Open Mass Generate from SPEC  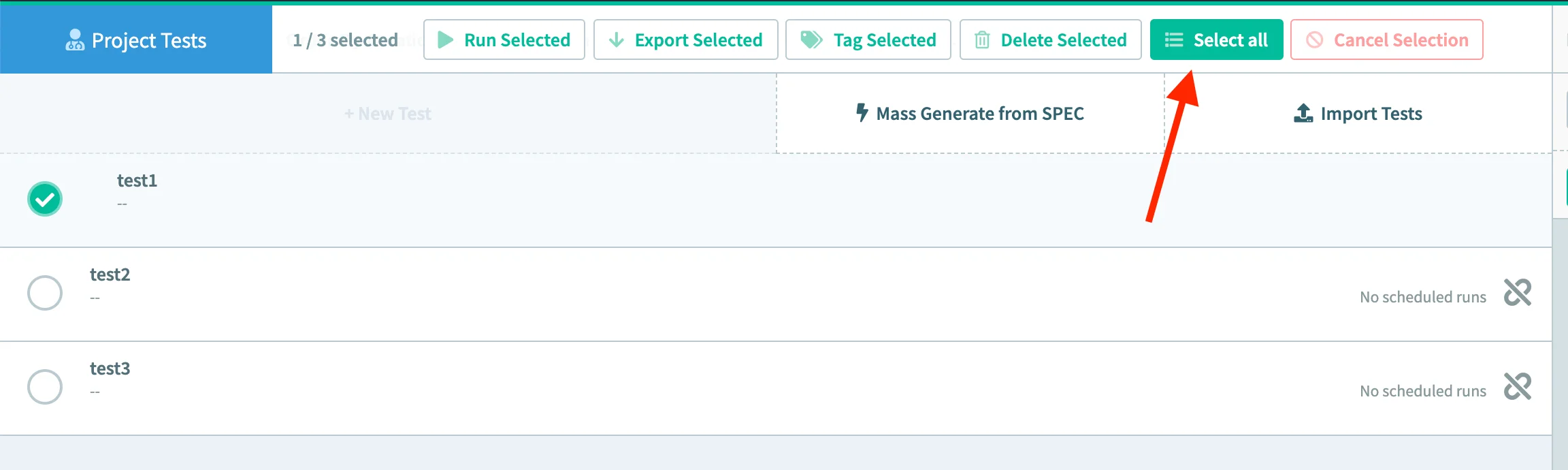[969, 113]
